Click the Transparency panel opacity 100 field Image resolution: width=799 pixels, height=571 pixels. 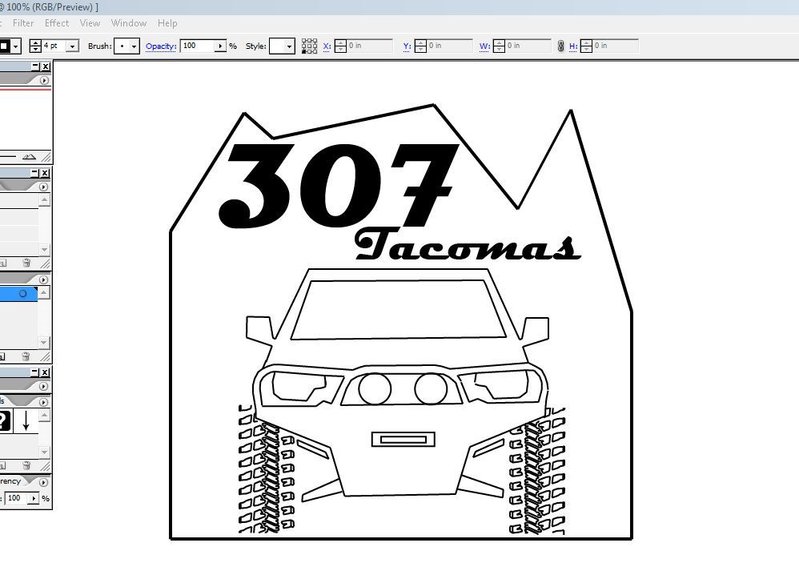[x=17, y=498]
